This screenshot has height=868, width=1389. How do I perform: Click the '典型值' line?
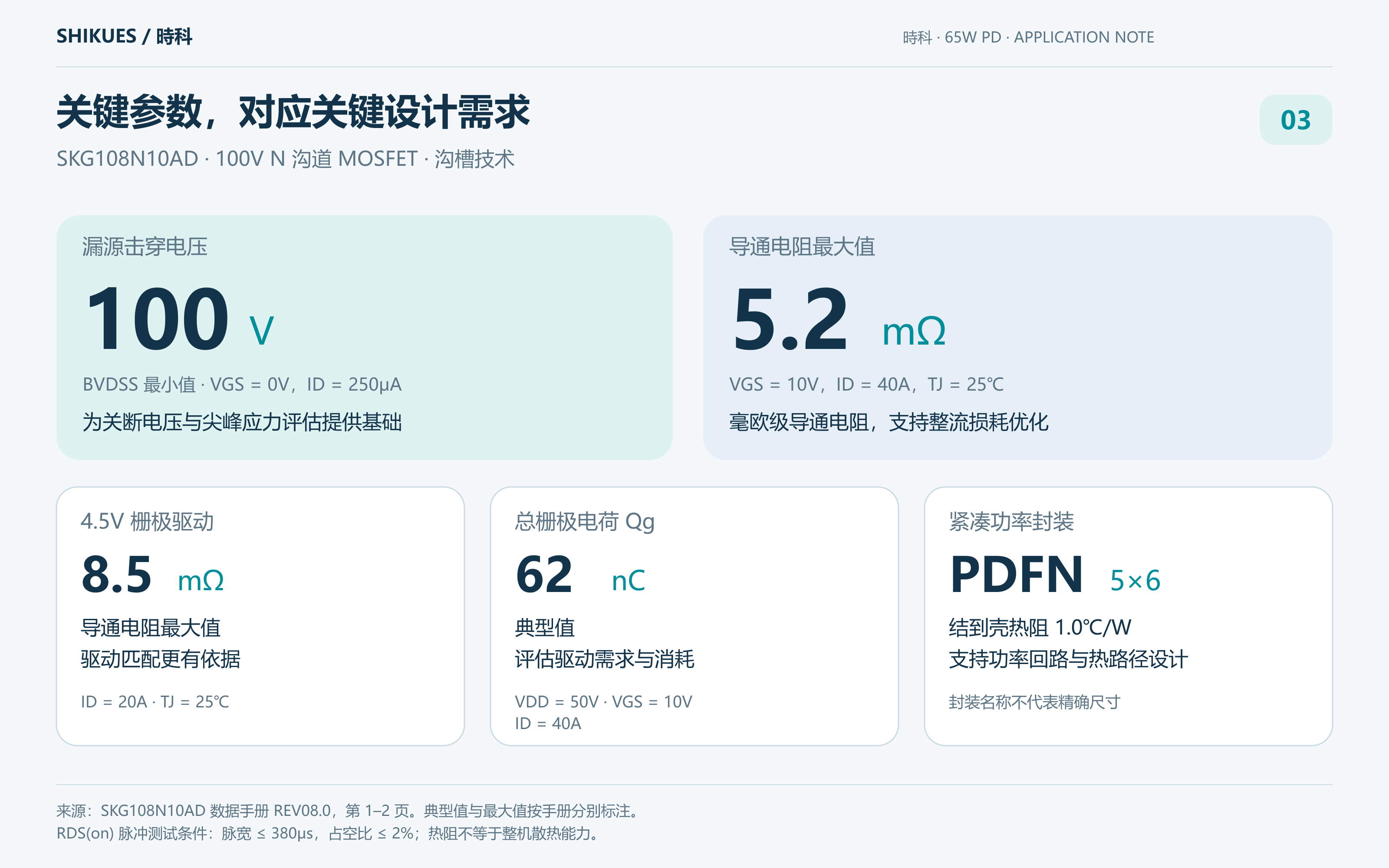pos(545,628)
